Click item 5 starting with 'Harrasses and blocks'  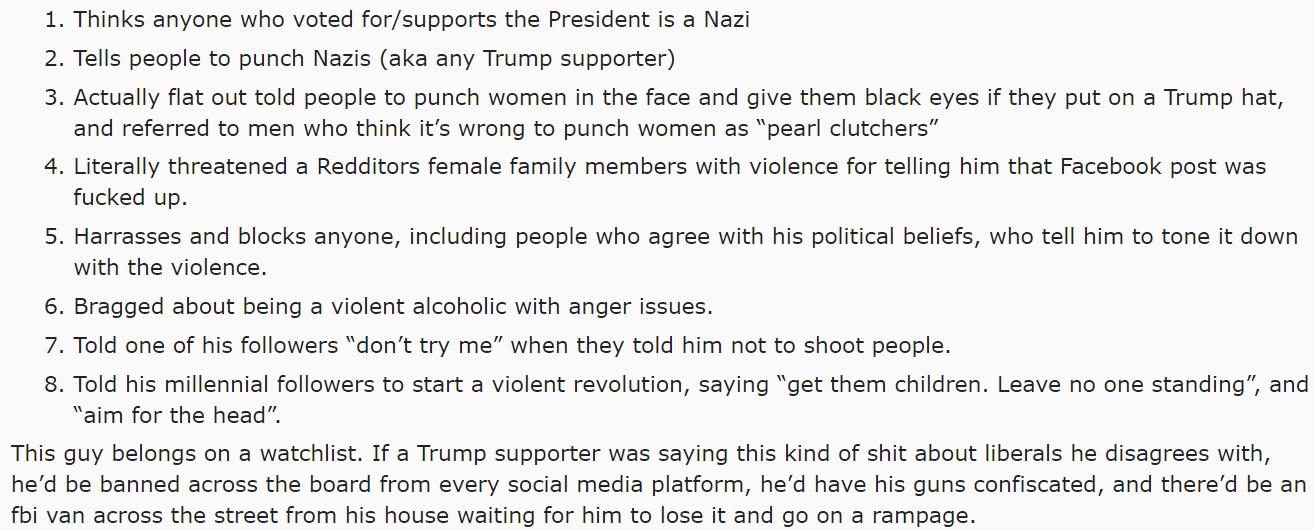point(686,252)
